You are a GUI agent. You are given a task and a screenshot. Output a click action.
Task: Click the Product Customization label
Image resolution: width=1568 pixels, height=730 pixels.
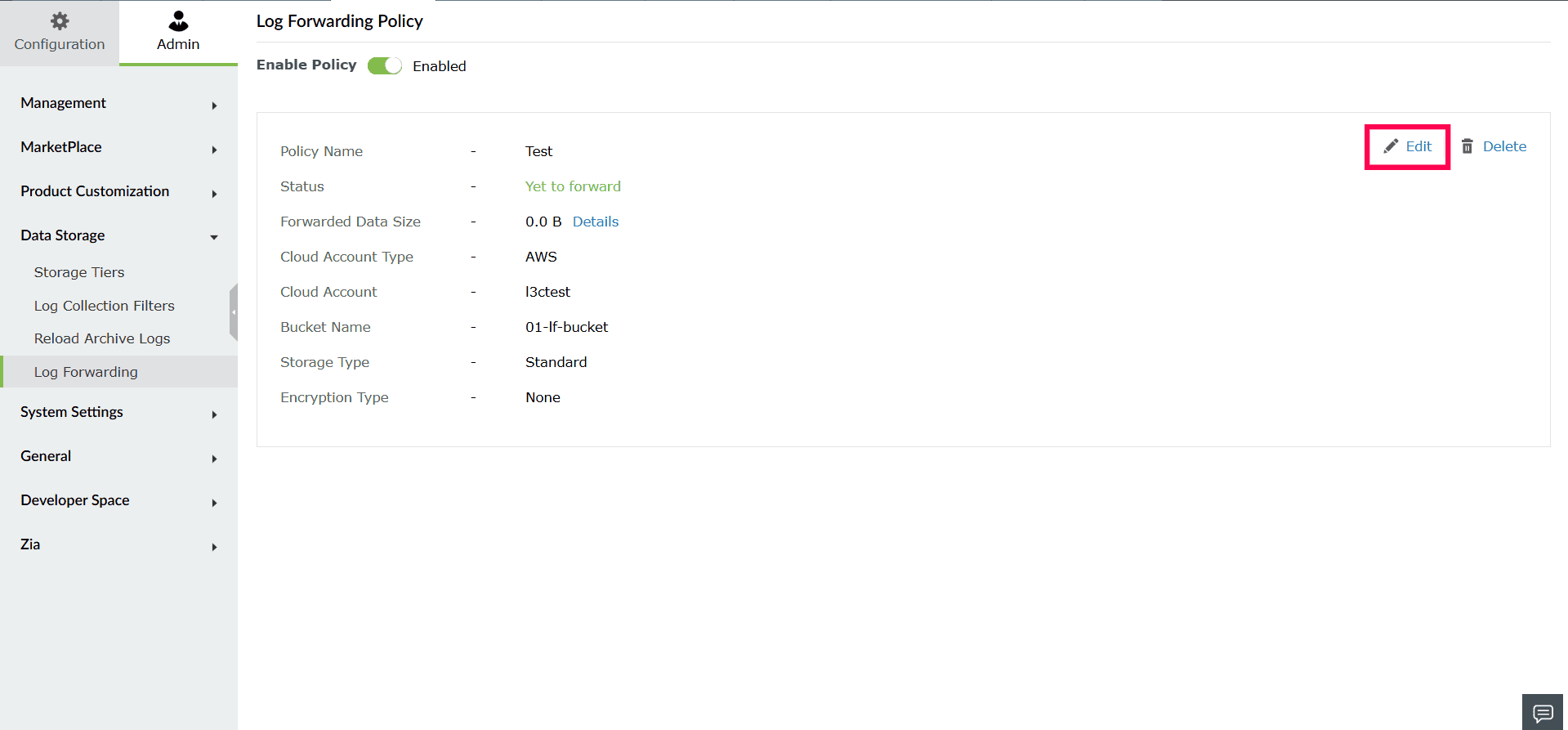pos(95,191)
